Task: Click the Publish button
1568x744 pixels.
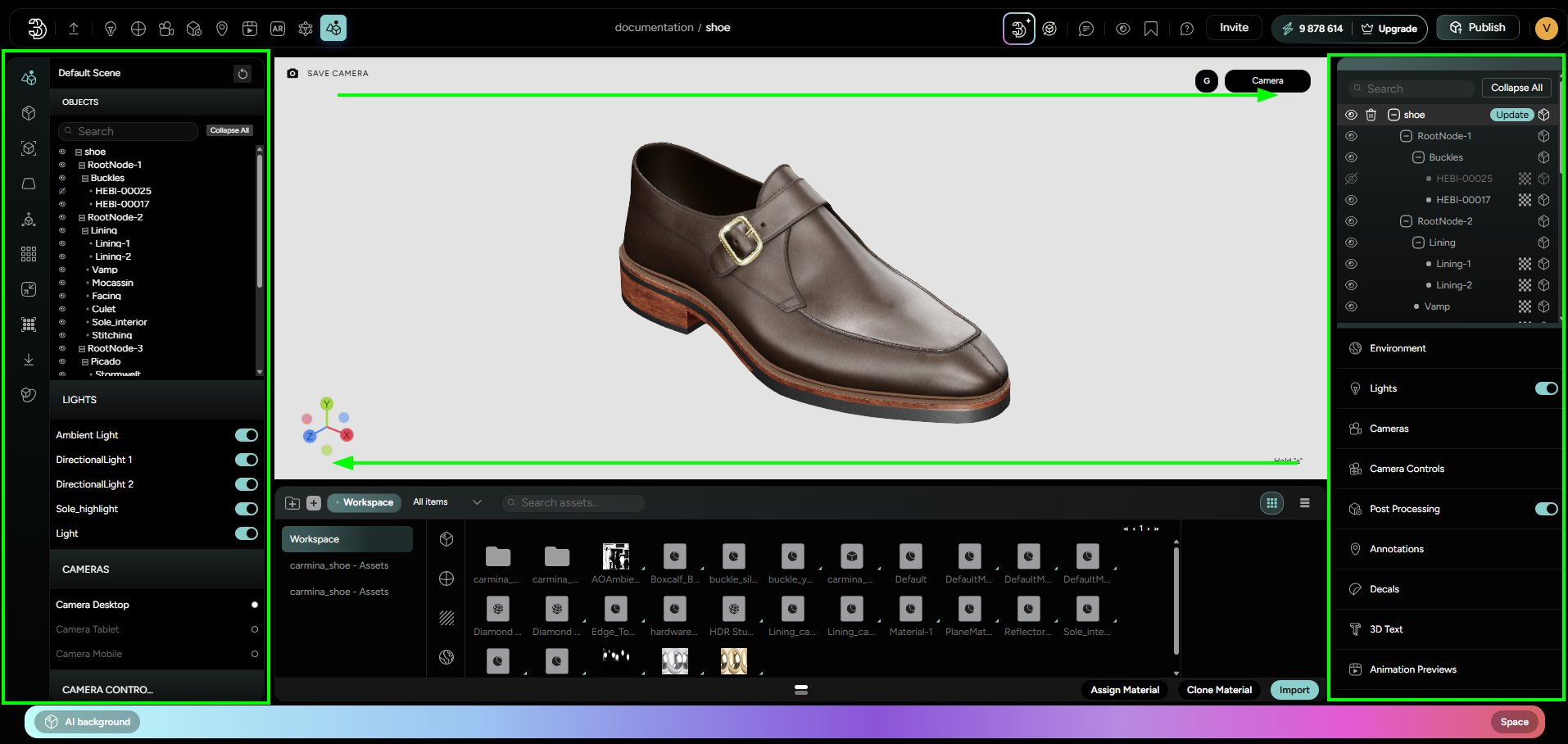Action: (x=1477, y=28)
